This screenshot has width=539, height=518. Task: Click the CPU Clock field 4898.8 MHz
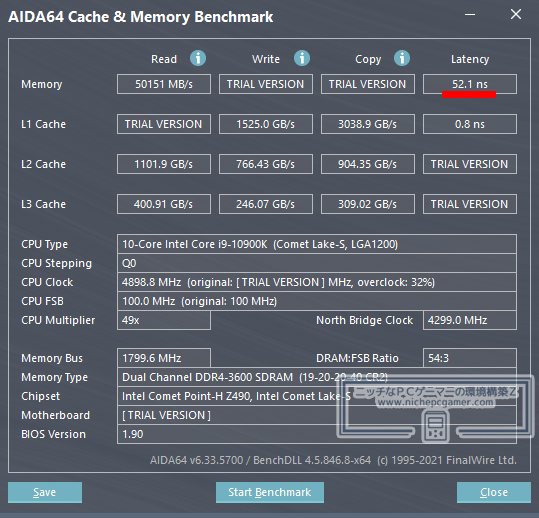(x=317, y=282)
